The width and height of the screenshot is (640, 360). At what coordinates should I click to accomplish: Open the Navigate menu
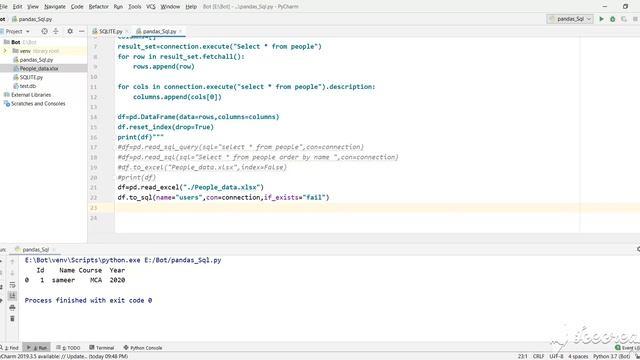coord(55,7)
